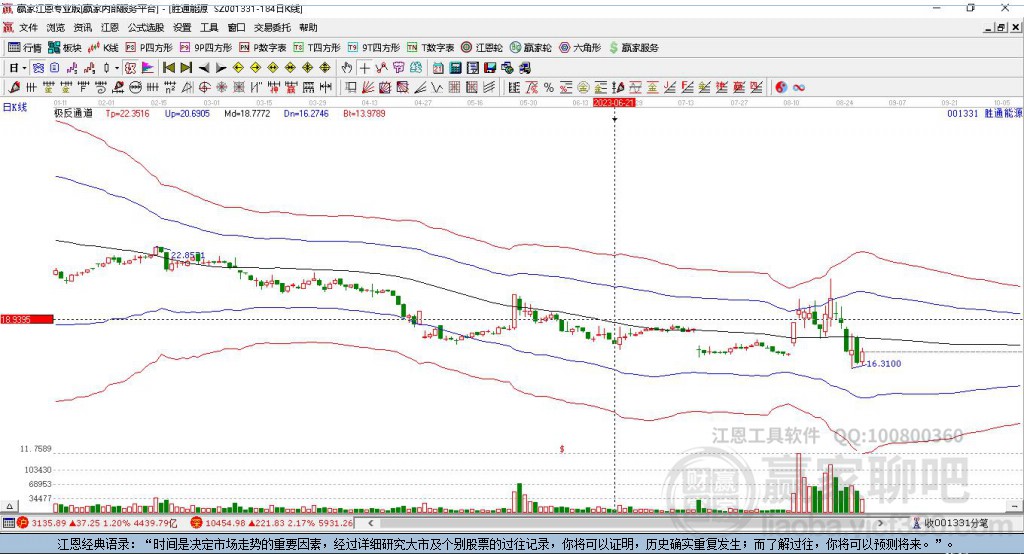Click the red gold-symbol ratio icon

652,88
